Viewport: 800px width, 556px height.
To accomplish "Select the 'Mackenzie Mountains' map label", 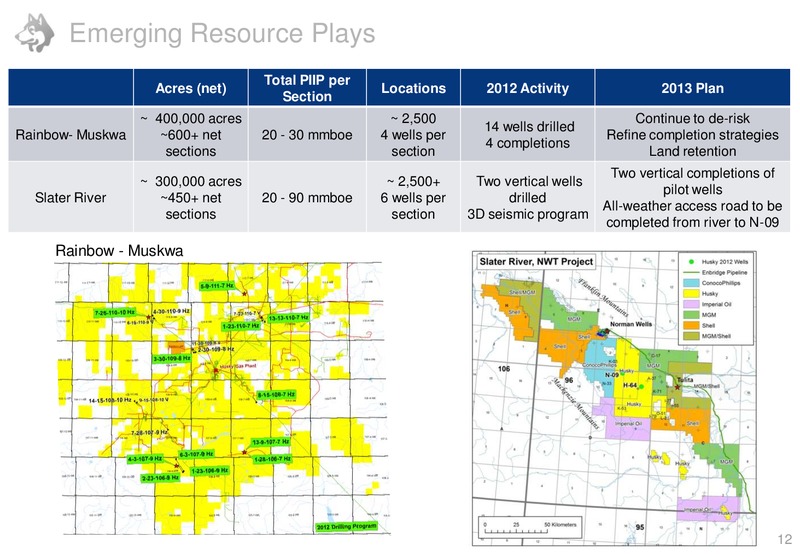I will coord(577,403).
